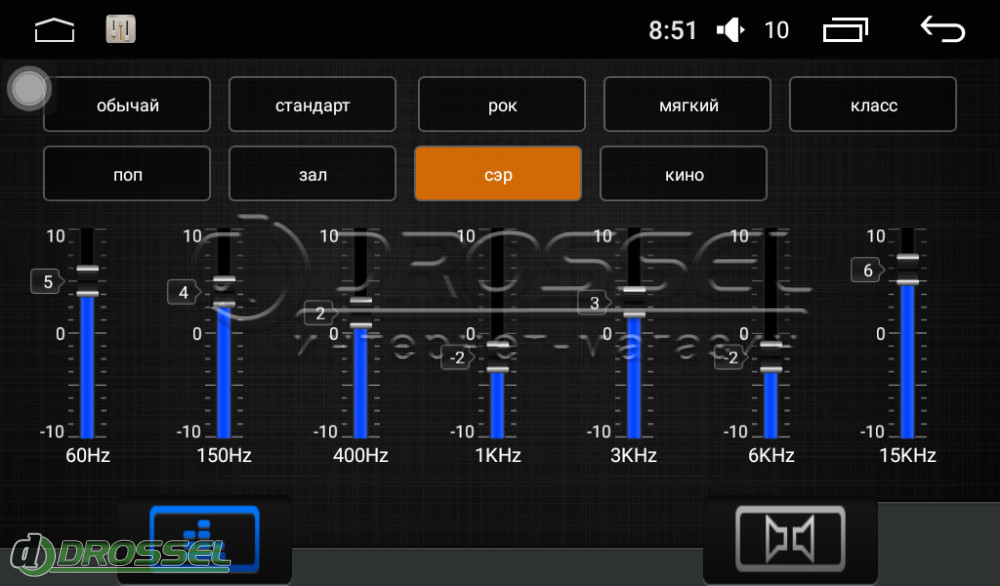1000x586 pixels.
Task: Open the recent apps icon
Action: point(846,30)
